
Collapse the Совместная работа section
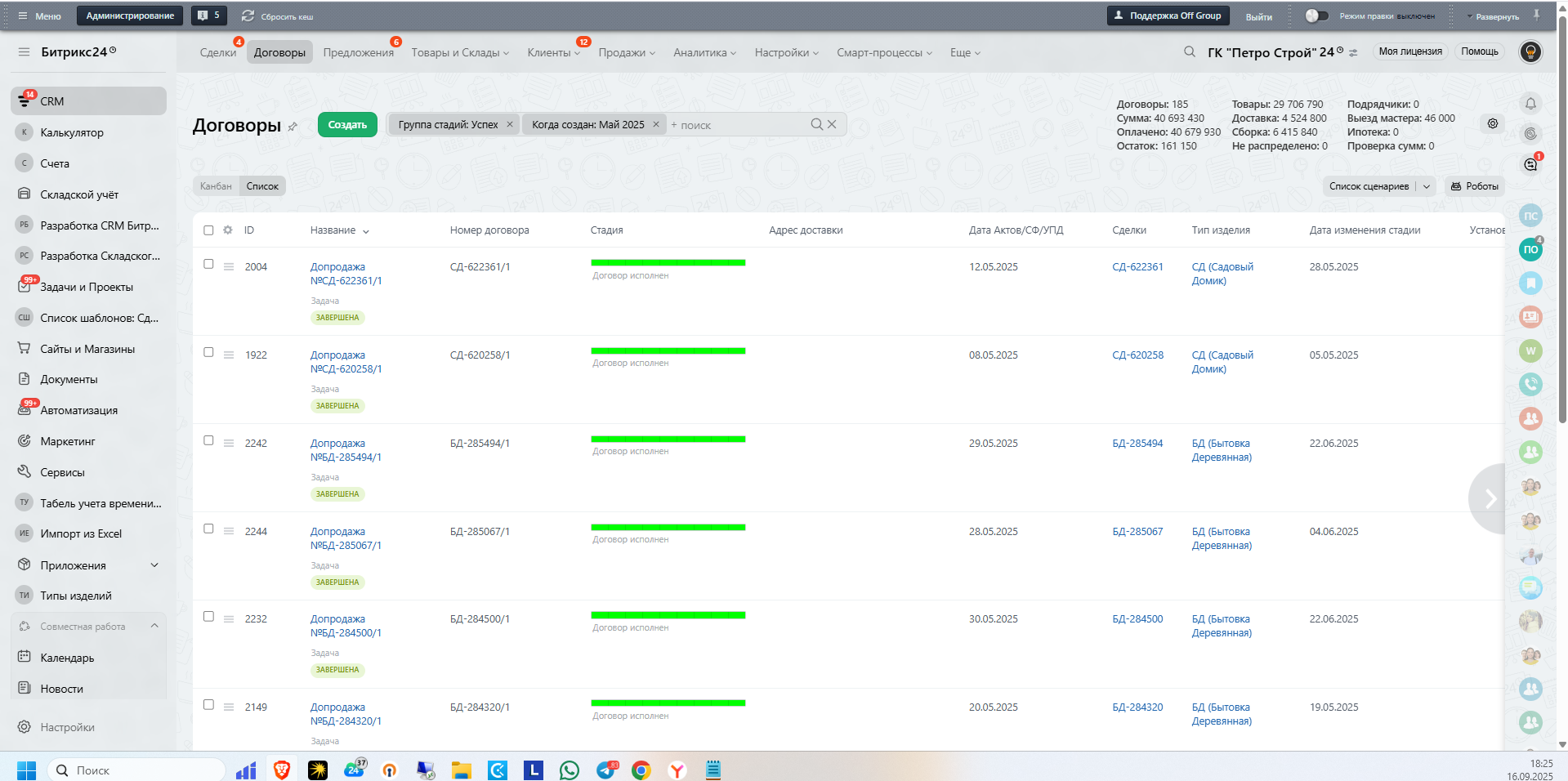point(154,627)
